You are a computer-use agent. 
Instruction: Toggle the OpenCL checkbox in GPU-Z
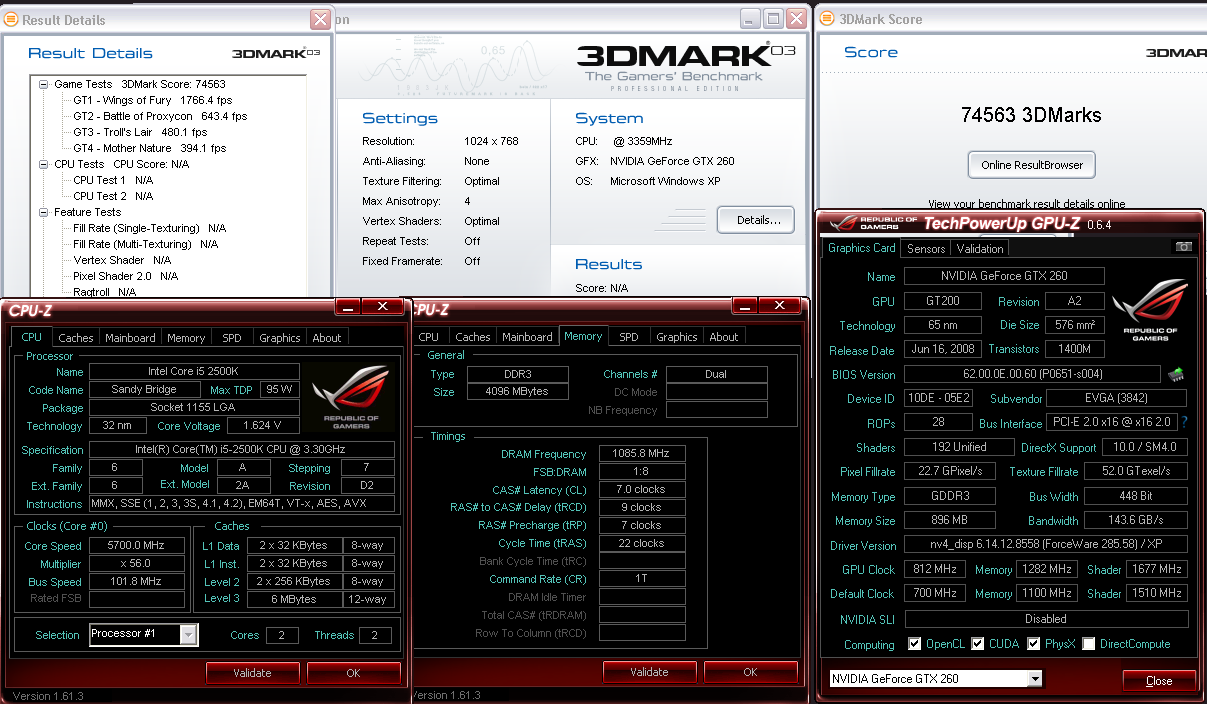click(x=914, y=644)
